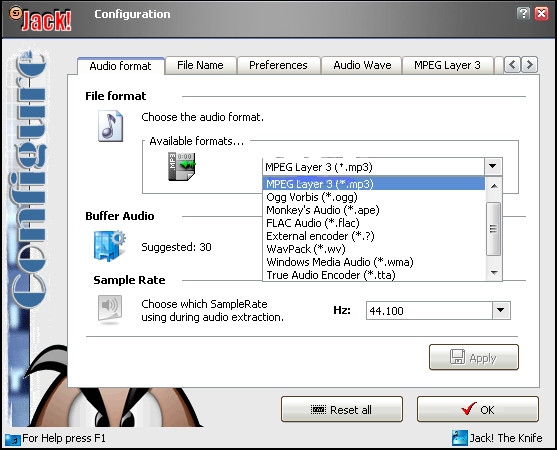Click the 'Suggested: 30' text
Screen dimensions: 557x450
coord(176,247)
